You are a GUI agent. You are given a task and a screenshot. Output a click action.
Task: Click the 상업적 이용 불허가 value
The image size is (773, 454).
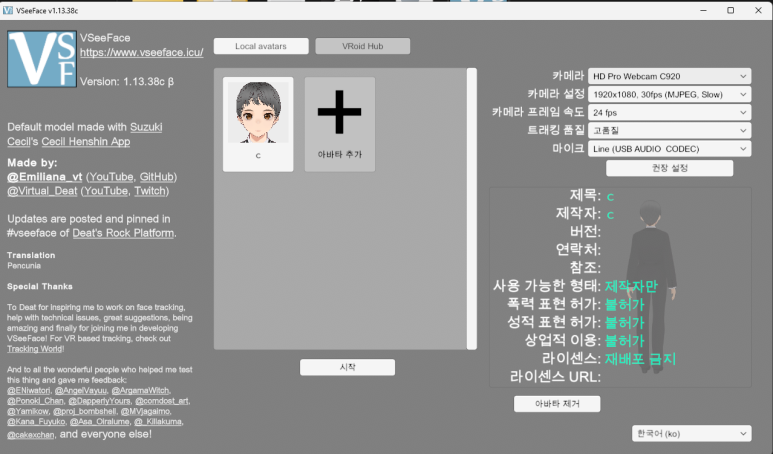pos(625,341)
